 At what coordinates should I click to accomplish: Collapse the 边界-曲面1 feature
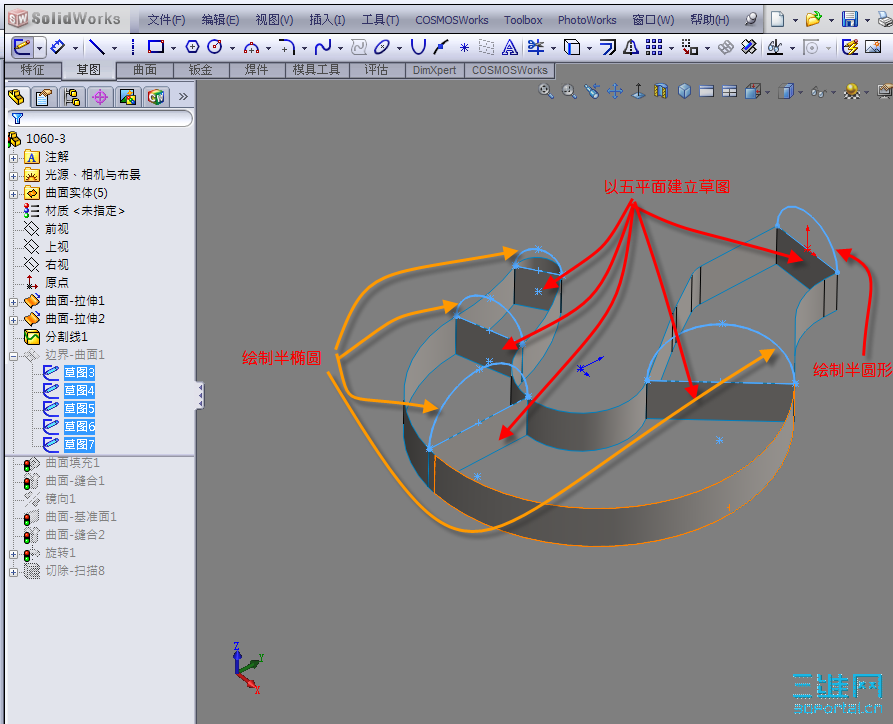point(14,356)
